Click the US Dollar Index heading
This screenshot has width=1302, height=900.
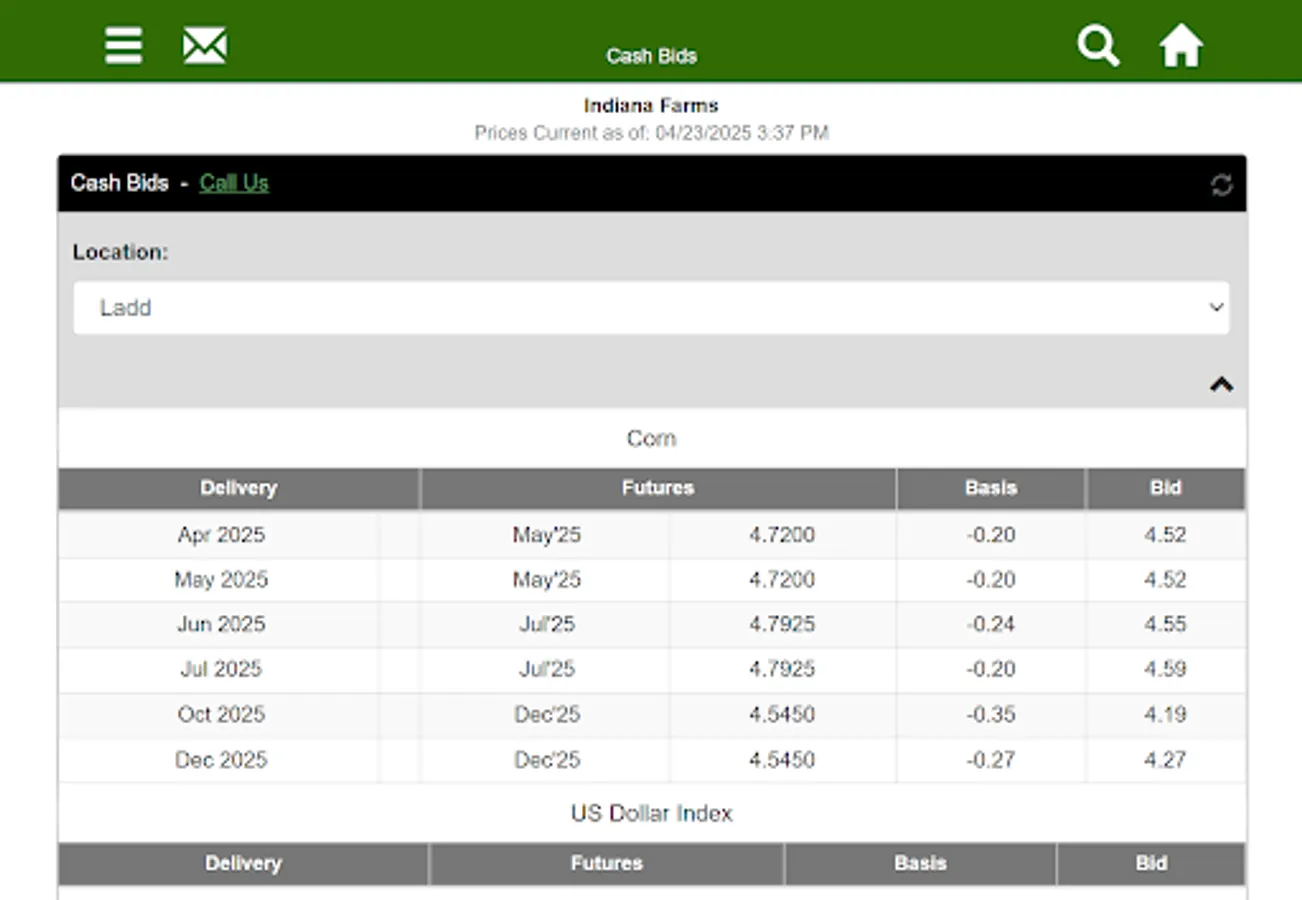(x=651, y=813)
